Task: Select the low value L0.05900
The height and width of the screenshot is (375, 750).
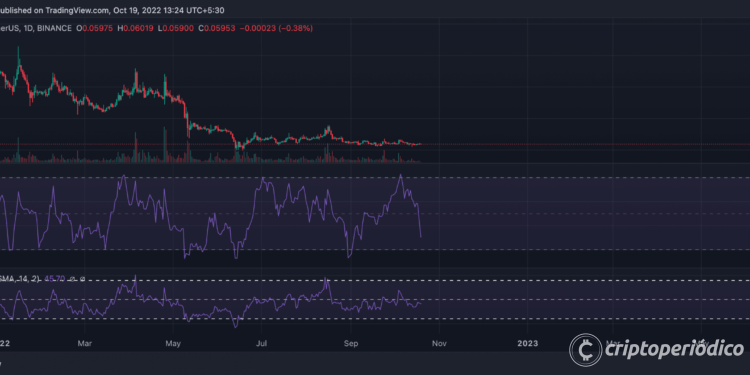Action: click(x=176, y=28)
